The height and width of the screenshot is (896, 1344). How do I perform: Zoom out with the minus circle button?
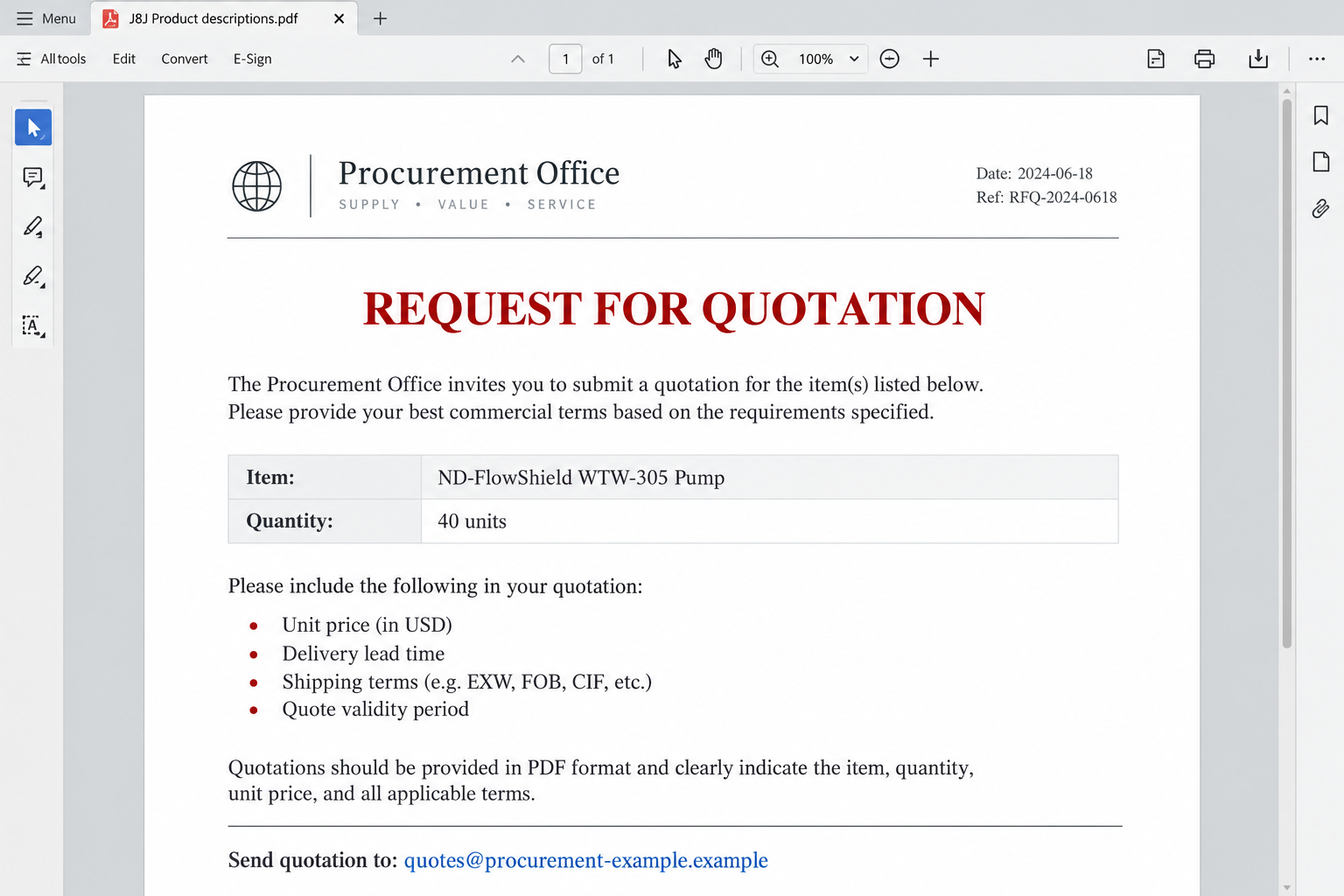(x=889, y=59)
